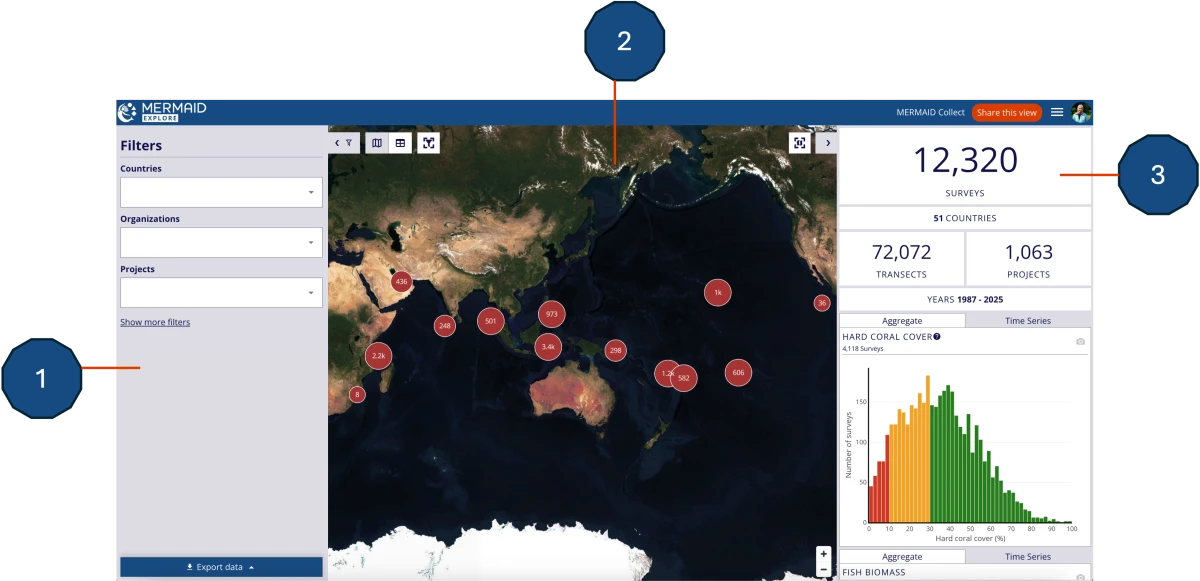Expand the Export data menu
The height and width of the screenshot is (581, 1200).
tap(221, 567)
